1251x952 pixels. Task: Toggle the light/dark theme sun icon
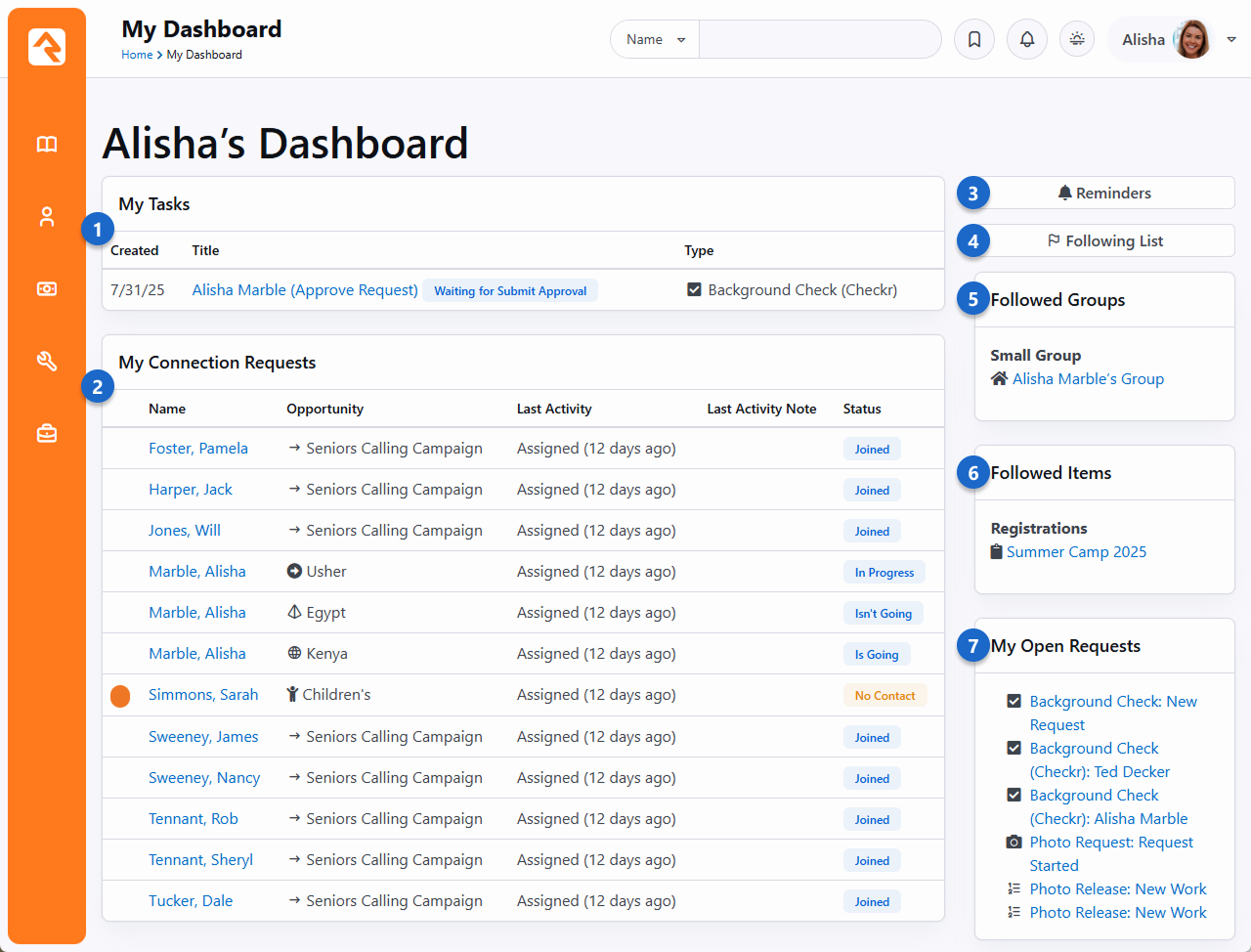coord(1077,40)
